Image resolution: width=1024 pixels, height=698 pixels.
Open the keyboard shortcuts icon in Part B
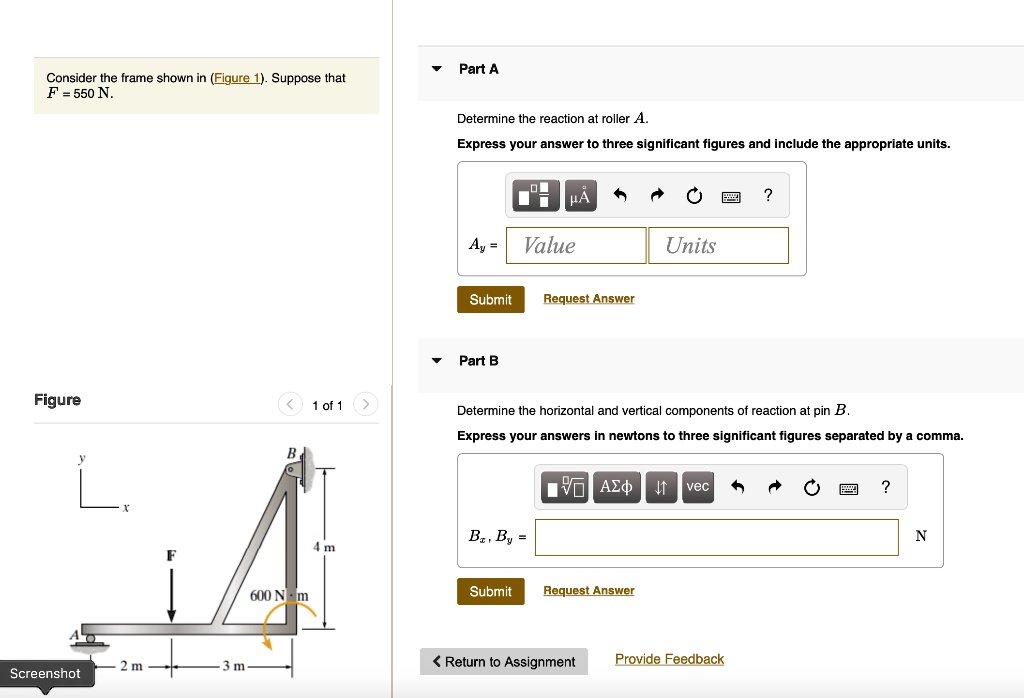point(849,487)
